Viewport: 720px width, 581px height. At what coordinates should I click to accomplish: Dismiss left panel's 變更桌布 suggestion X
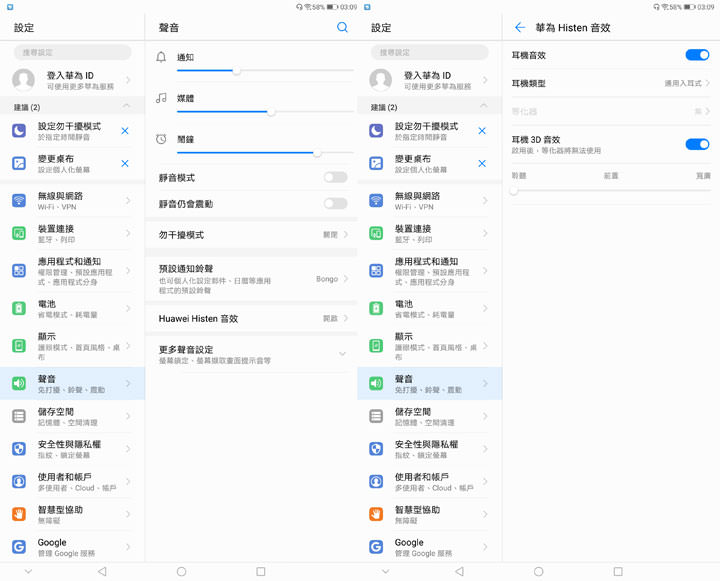click(x=125, y=164)
